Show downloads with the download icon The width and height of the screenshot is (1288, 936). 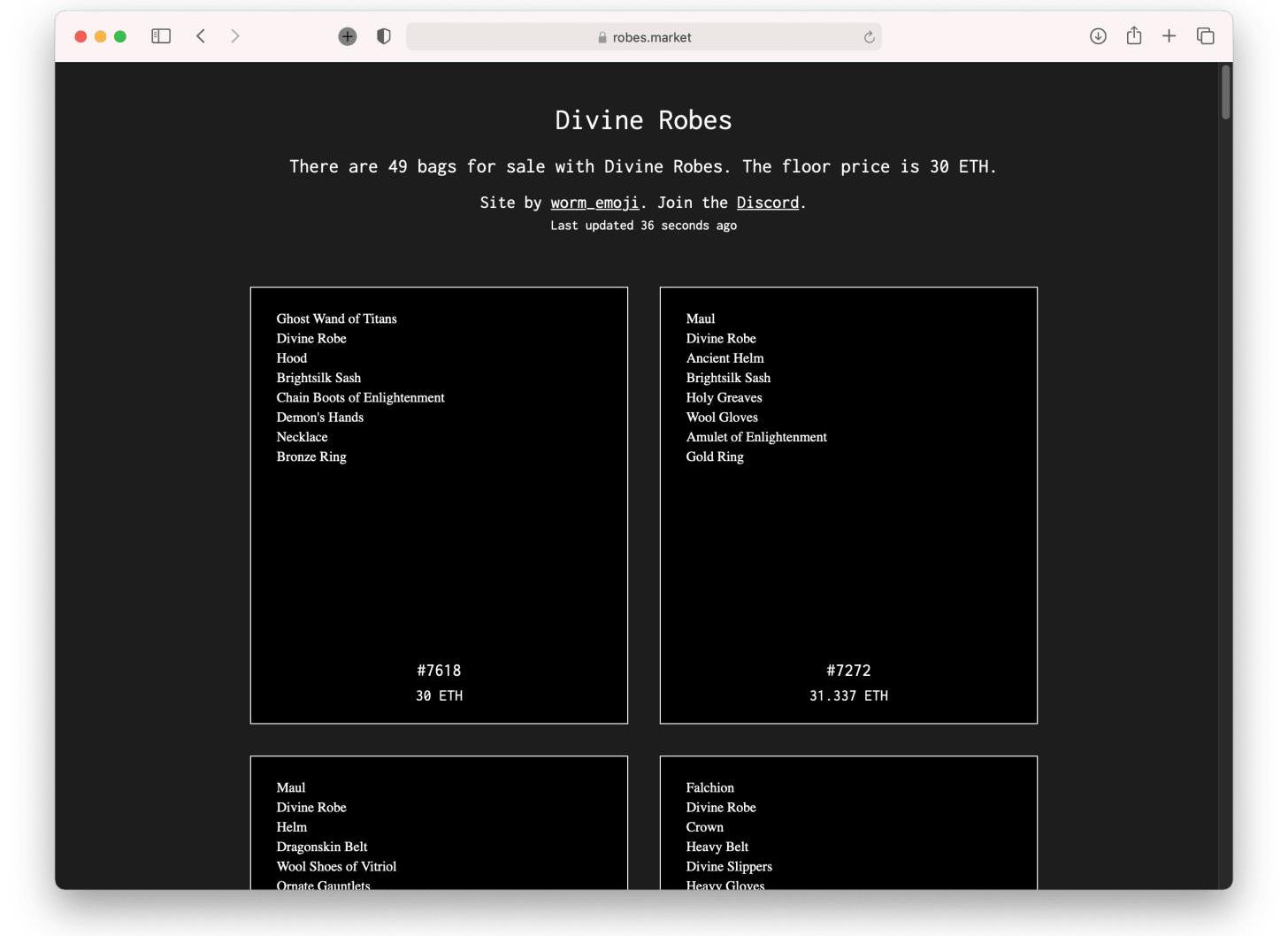point(1098,36)
